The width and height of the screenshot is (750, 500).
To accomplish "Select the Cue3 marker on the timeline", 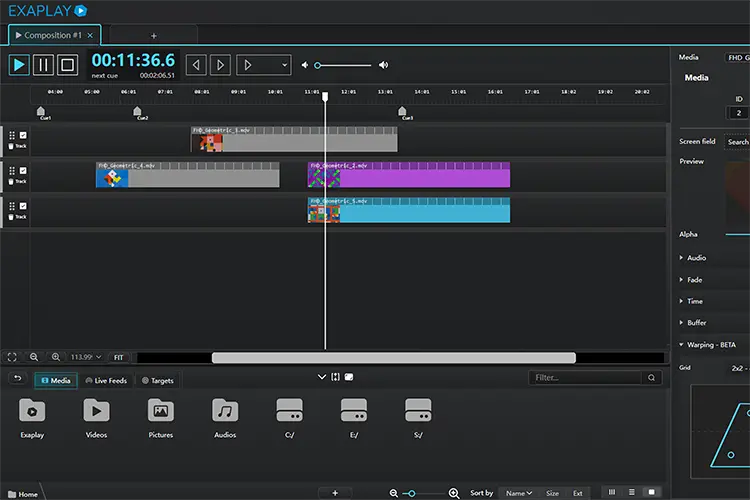I will coord(402,112).
